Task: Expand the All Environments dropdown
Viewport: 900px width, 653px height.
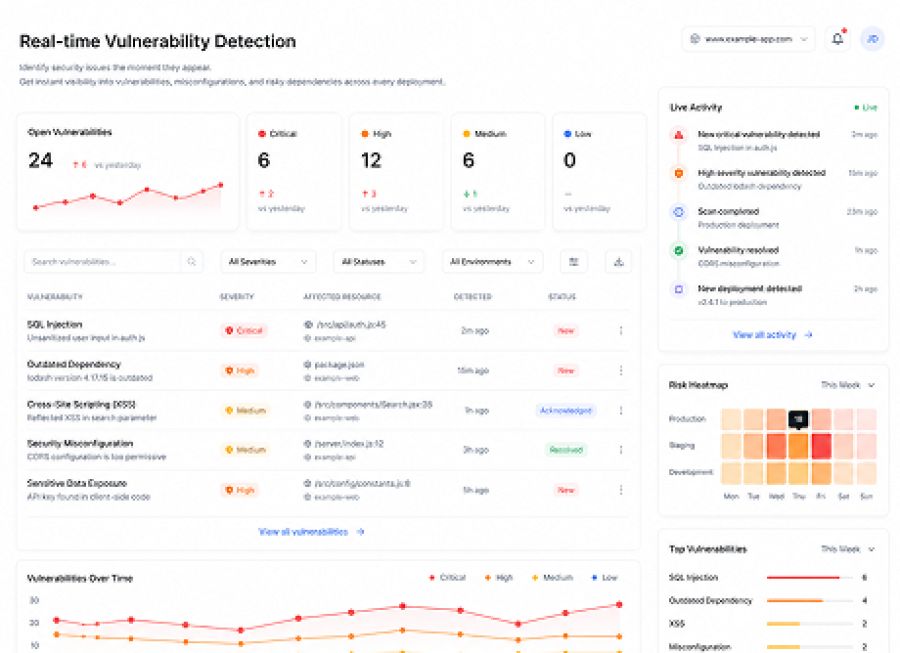Action: click(492, 262)
